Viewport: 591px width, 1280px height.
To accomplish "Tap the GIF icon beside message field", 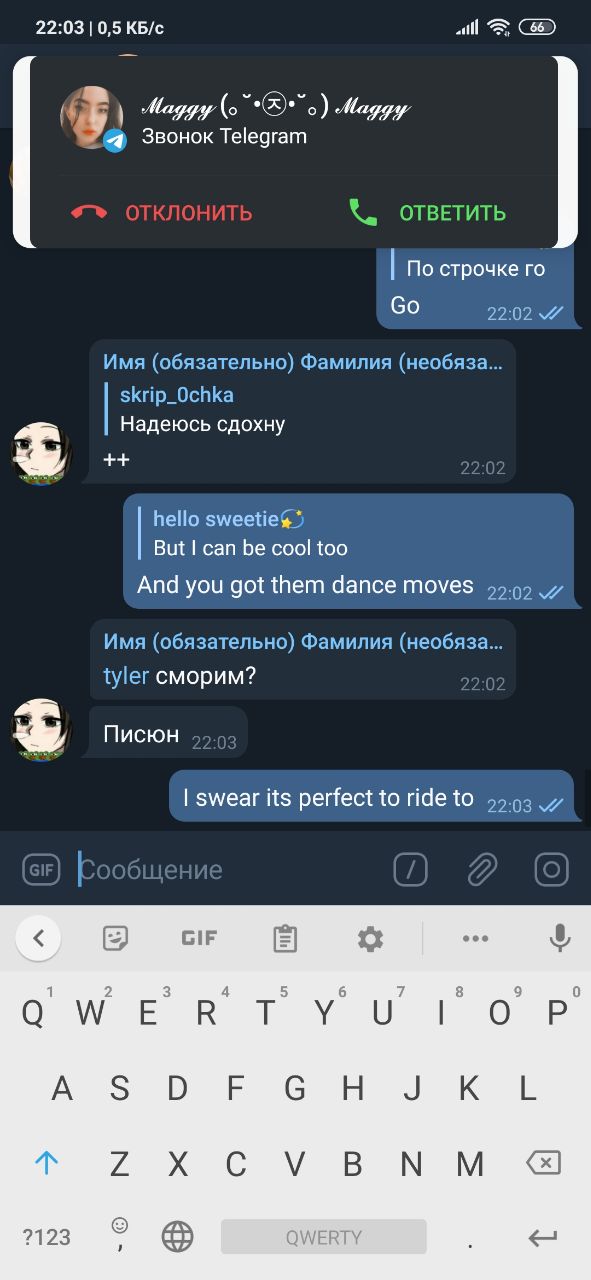I will click(41, 869).
